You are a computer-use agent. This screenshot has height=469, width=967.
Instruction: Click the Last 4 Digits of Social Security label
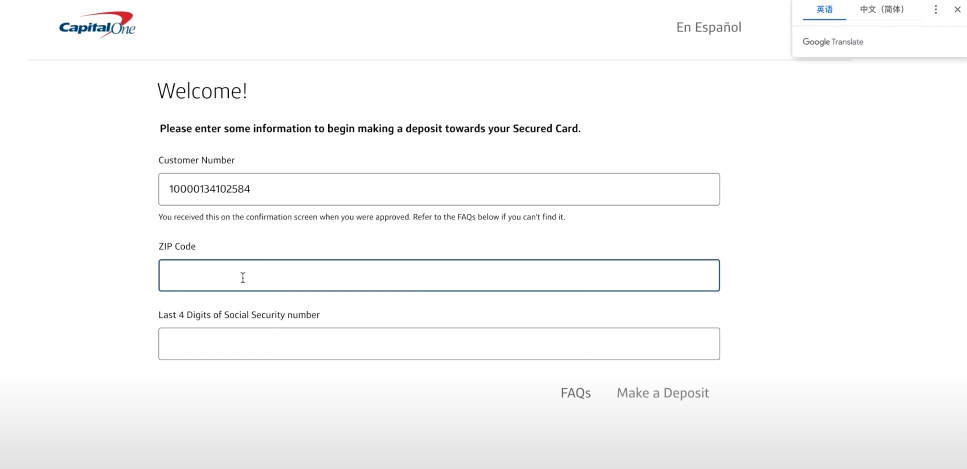click(239, 315)
